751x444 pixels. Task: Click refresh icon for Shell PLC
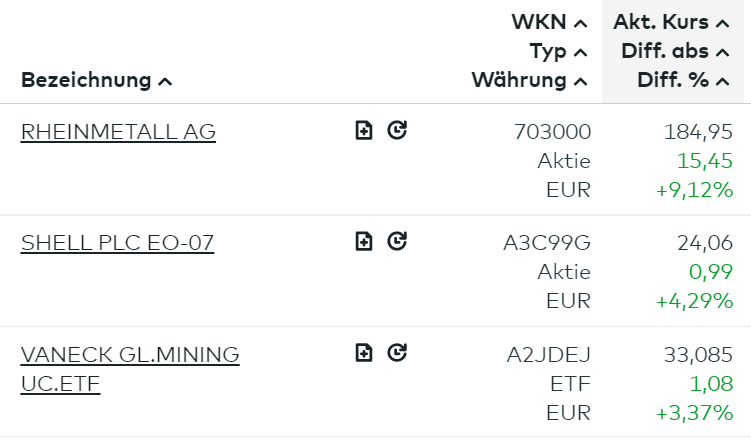tap(397, 240)
